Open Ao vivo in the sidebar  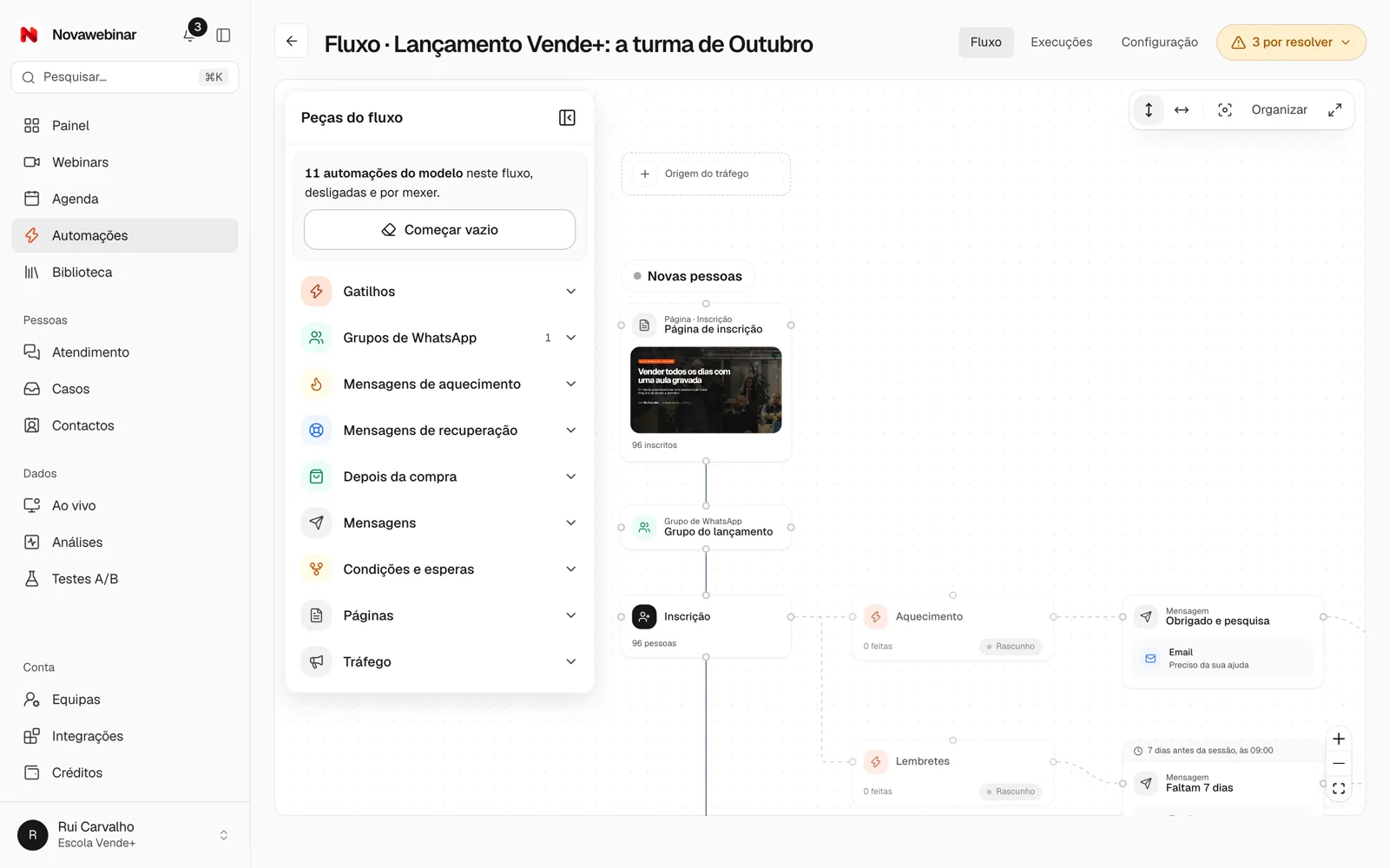pos(125,505)
